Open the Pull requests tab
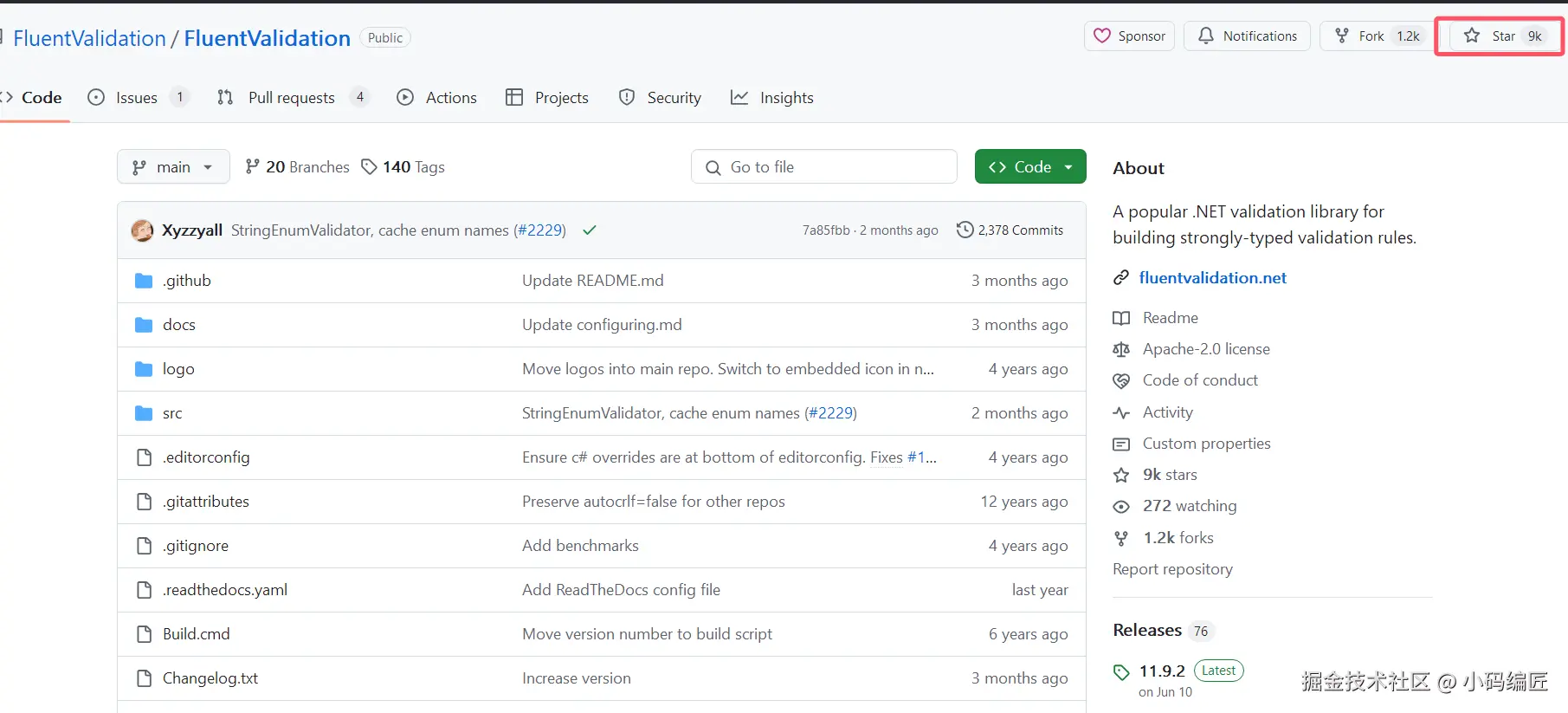 coord(291,98)
